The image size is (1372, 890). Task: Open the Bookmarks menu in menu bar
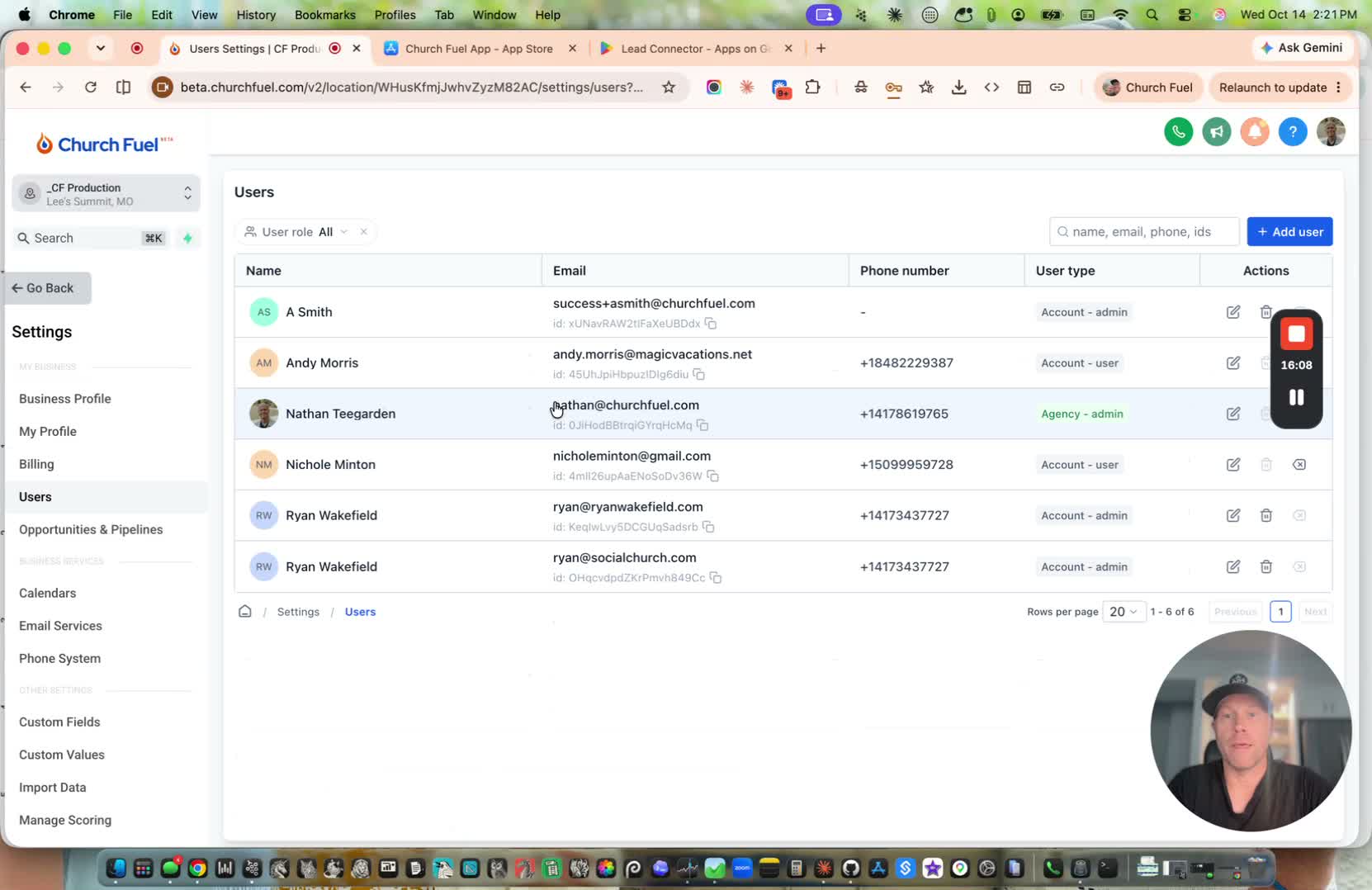(x=325, y=15)
